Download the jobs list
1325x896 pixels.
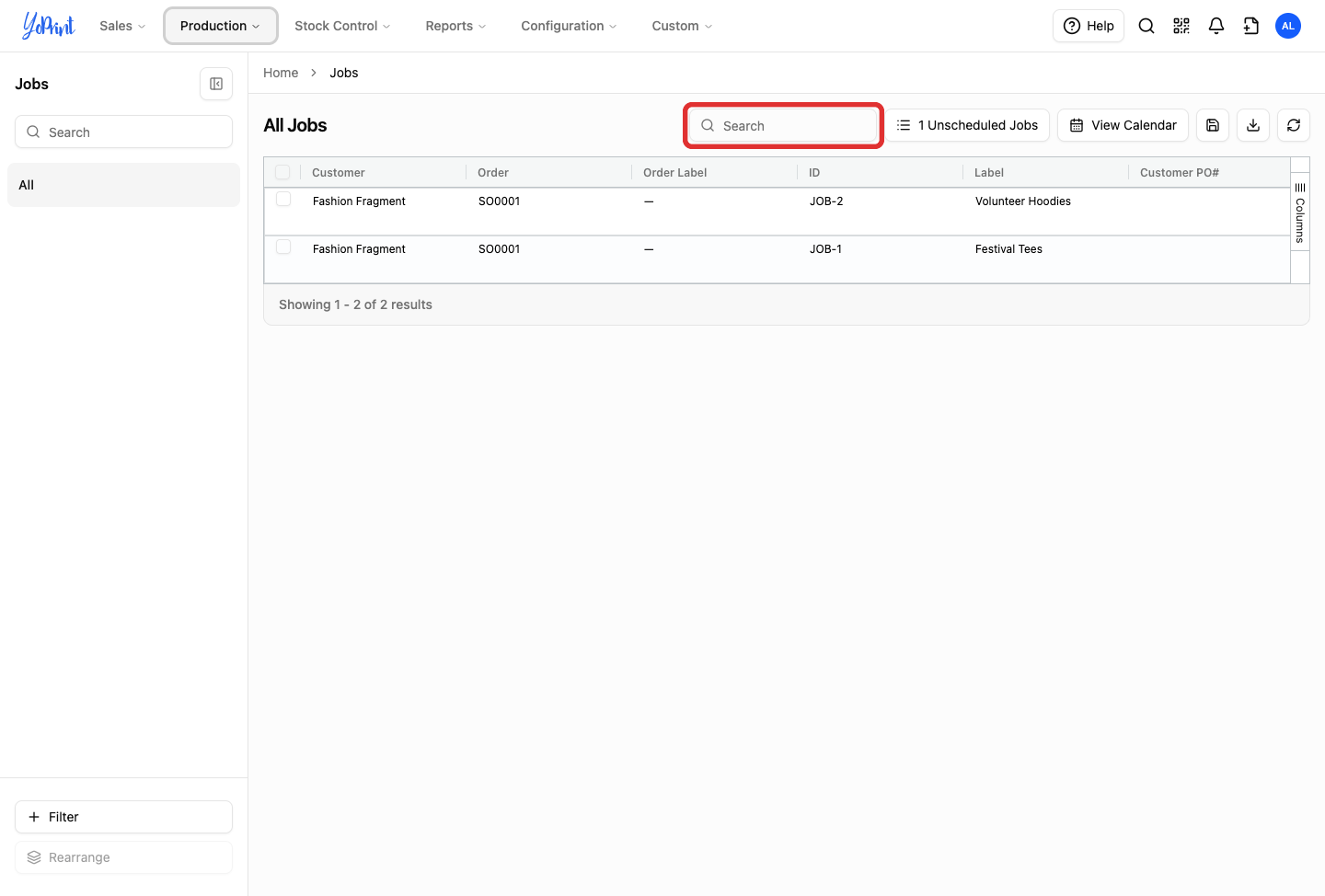tap(1253, 125)
